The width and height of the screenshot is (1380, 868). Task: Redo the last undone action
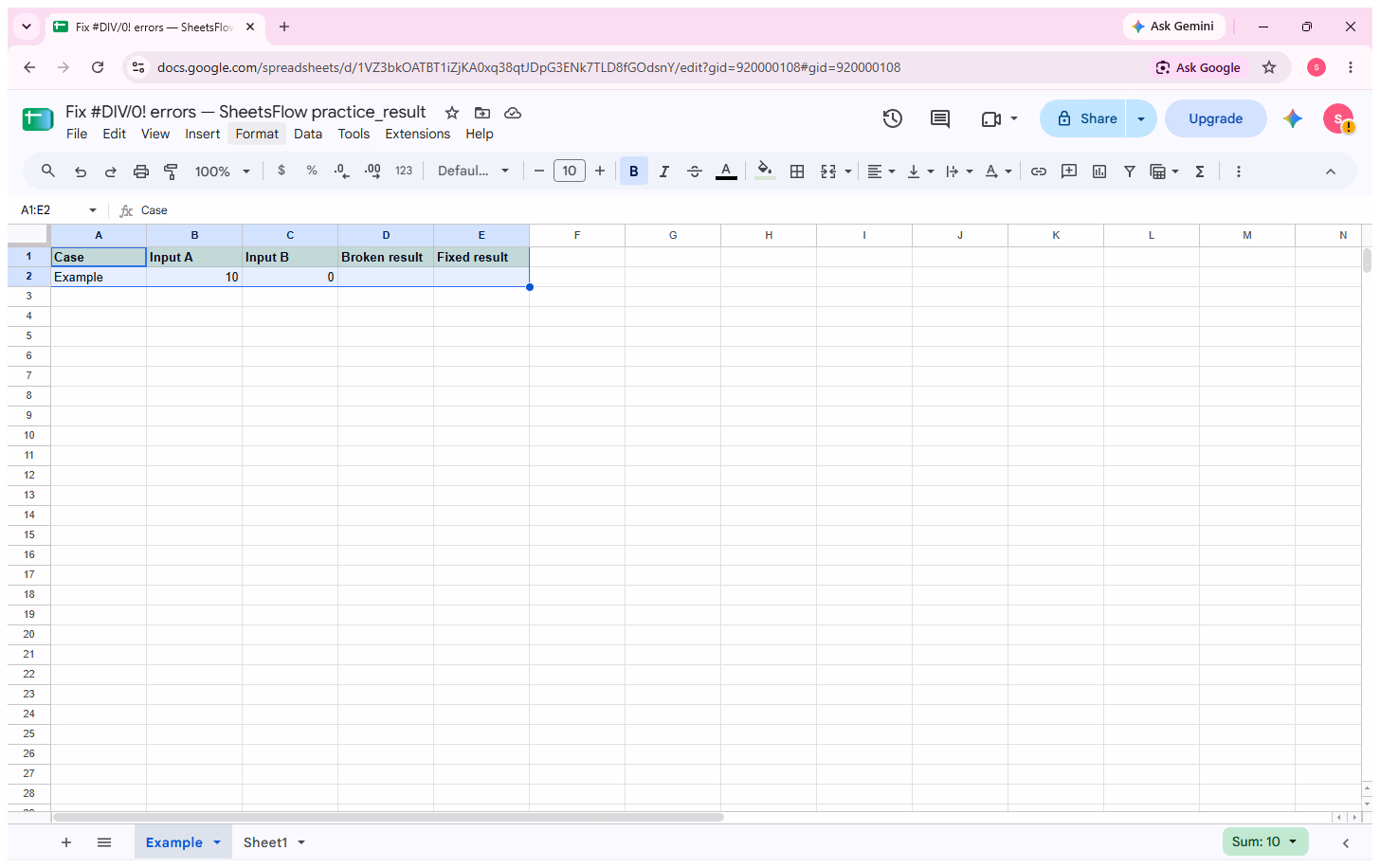pyautogui.click(x=111, y=172)
